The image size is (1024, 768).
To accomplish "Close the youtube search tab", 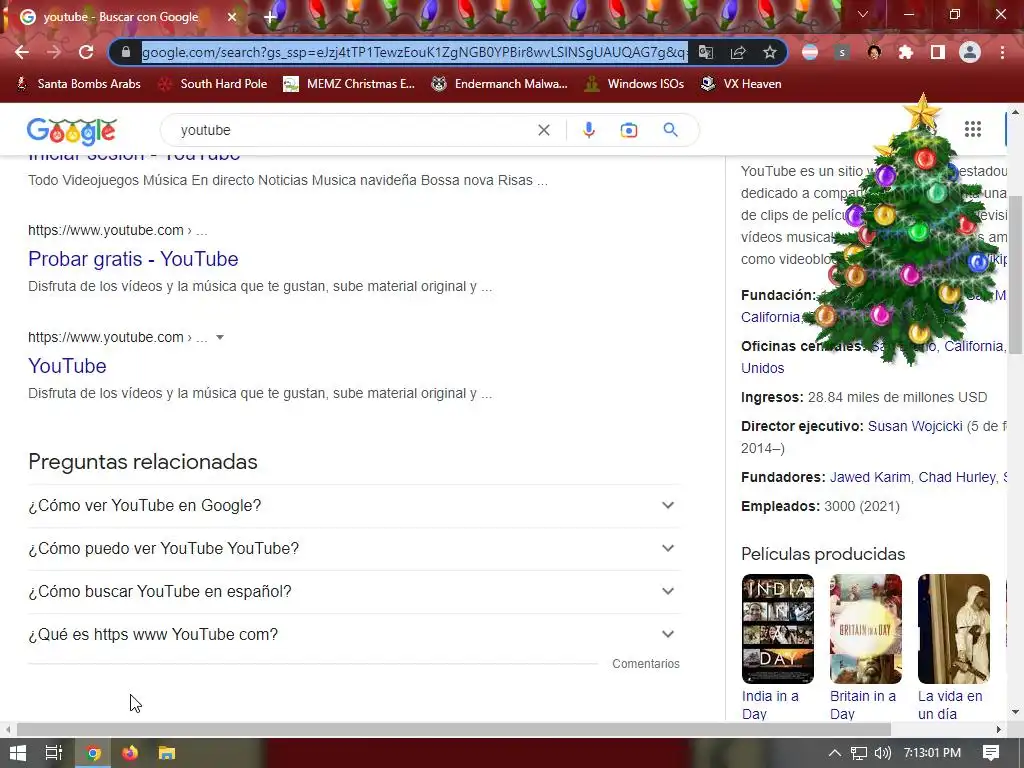I will [x=232, y=17].
